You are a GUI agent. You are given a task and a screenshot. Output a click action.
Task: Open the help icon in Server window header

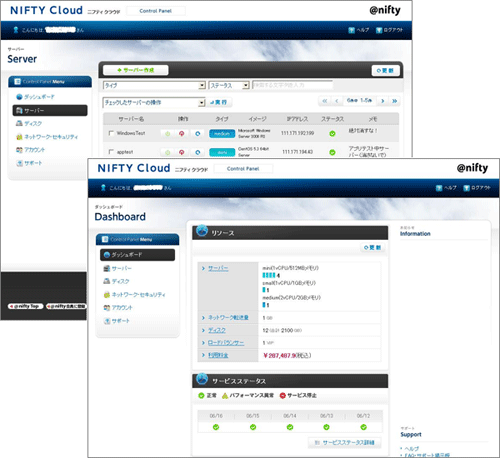(x=351, y=30)
